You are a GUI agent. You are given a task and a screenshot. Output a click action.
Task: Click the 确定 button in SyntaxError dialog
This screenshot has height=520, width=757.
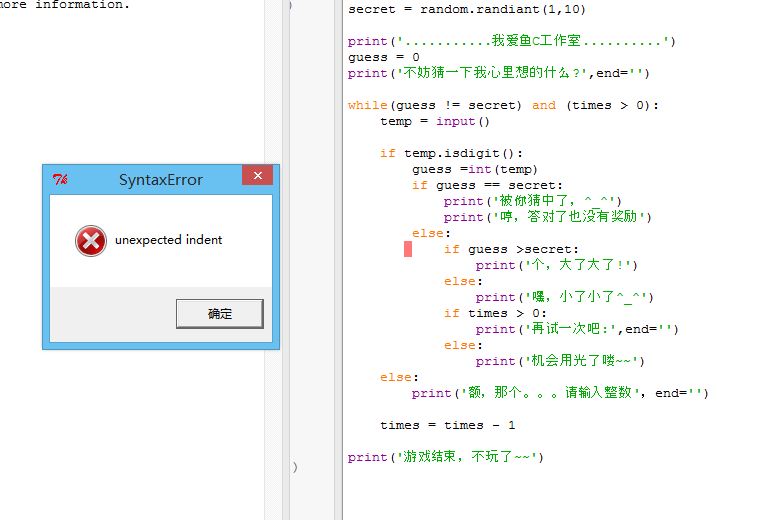(220, 314)
